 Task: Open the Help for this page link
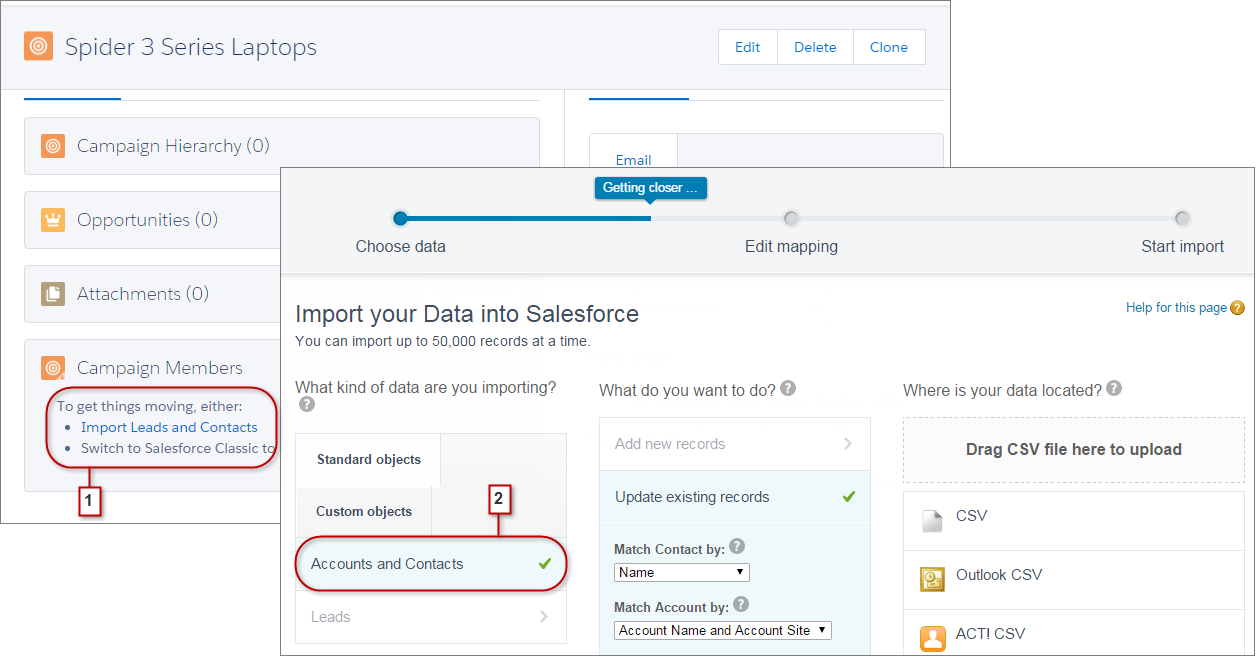coord(1176,308)
